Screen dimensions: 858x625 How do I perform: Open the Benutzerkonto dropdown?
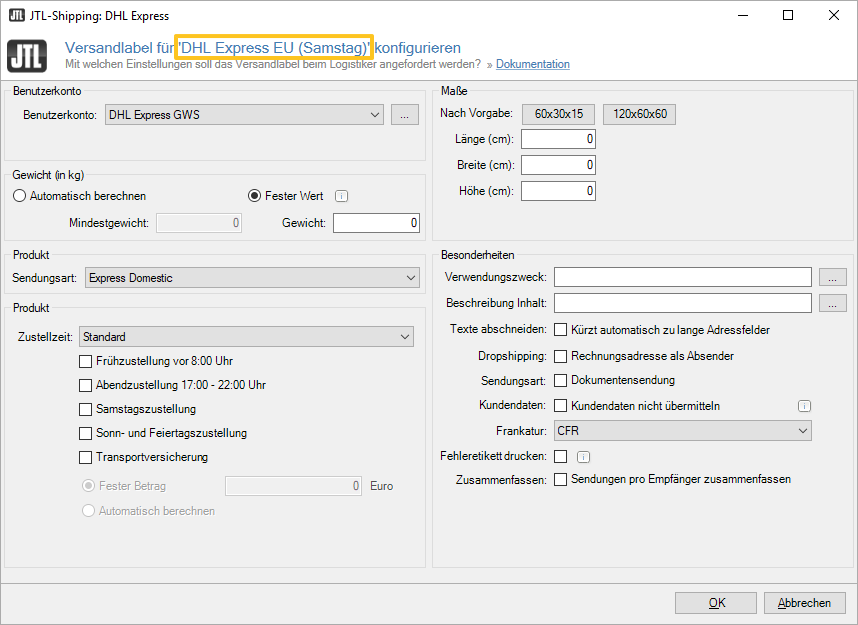[x=244, y=115]
